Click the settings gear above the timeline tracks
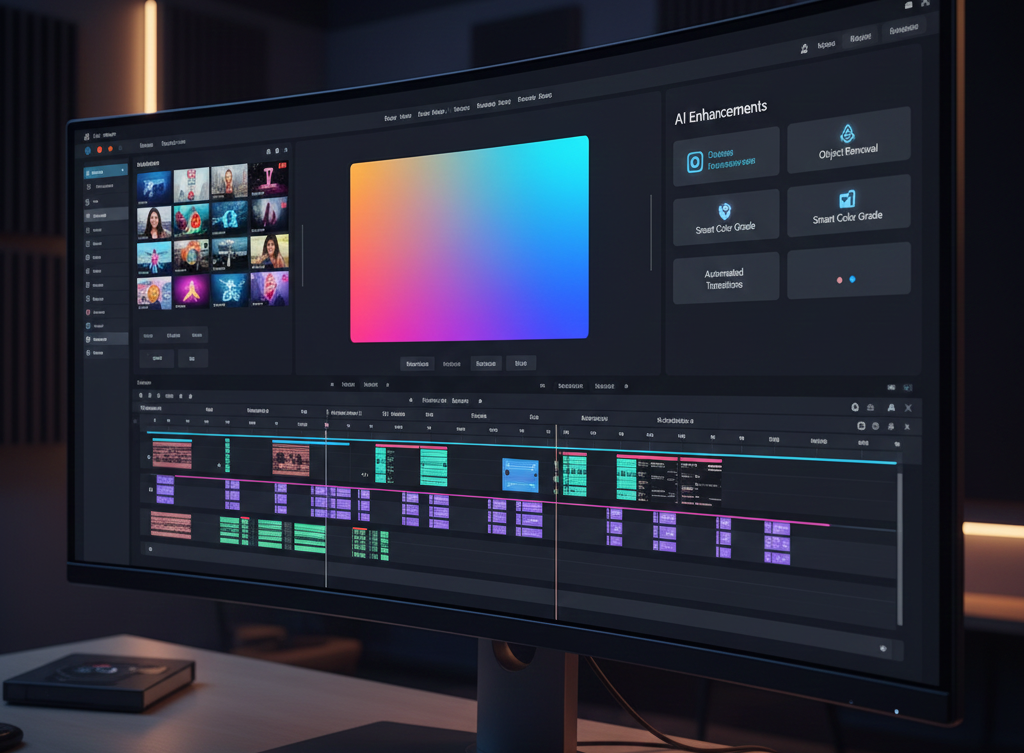The image size is (1024, 753). [856, 406]
